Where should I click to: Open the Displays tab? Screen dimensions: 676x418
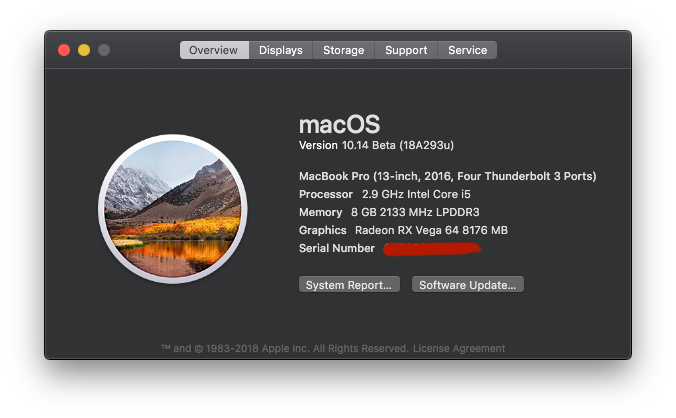click(x=281, y=50)
